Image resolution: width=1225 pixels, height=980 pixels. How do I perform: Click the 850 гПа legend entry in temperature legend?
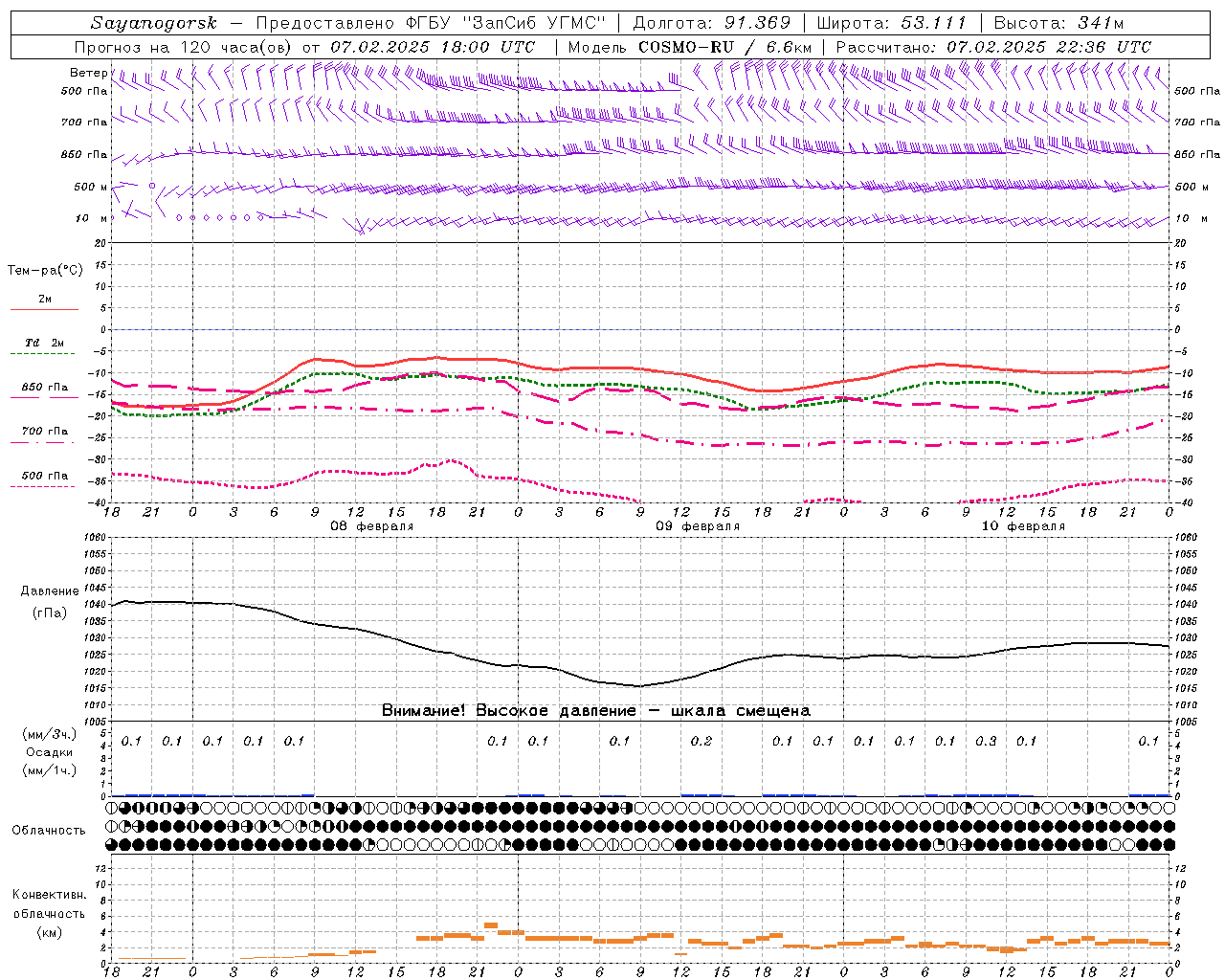[44, 390]
